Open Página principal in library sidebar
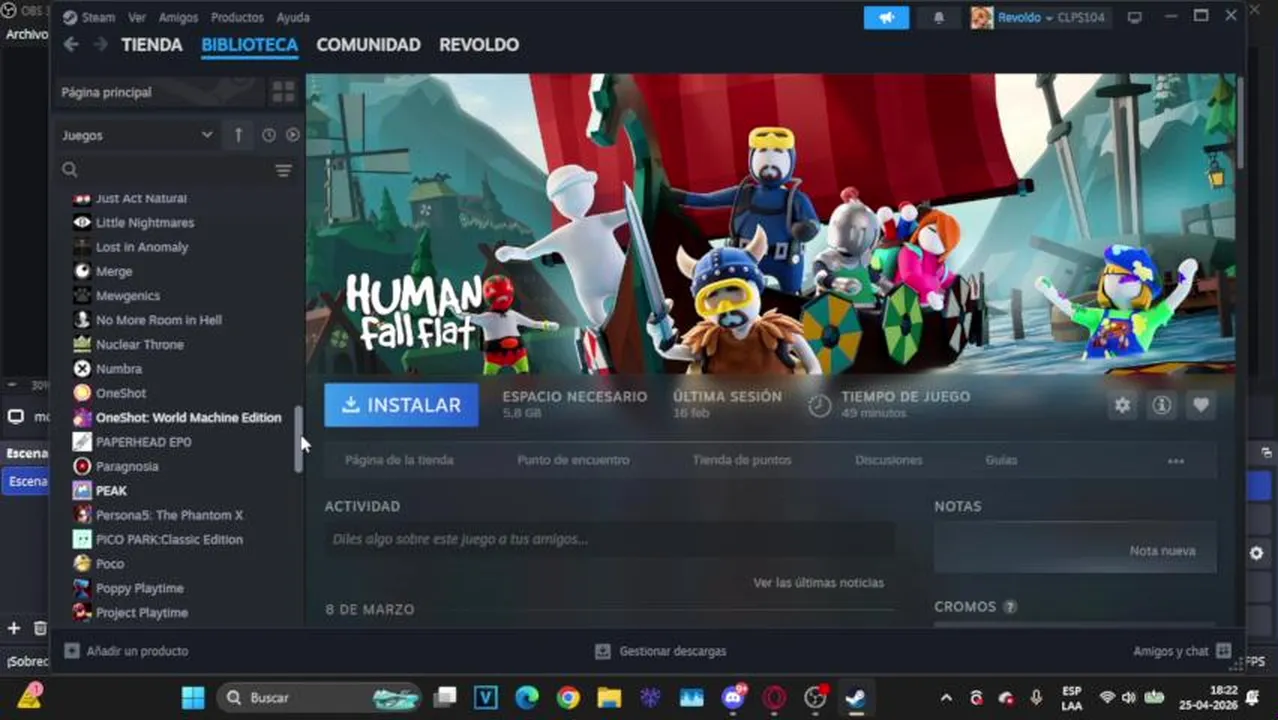Image resolution: width=1278 pixels, height=720 pixels. click(160, 92)
